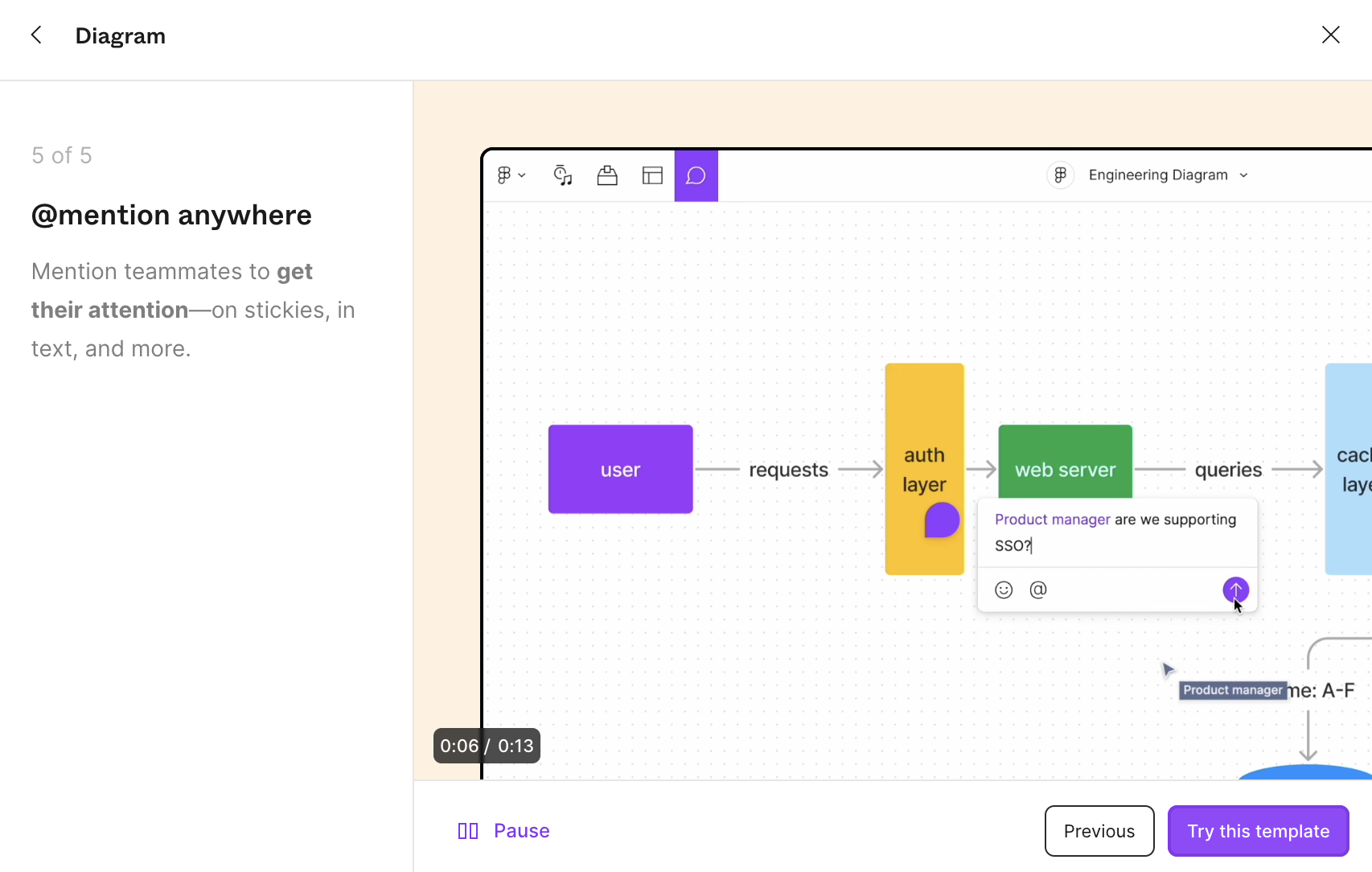
Task: Select the stamp/templates tool icon
Action: click(x=607, y=175)
